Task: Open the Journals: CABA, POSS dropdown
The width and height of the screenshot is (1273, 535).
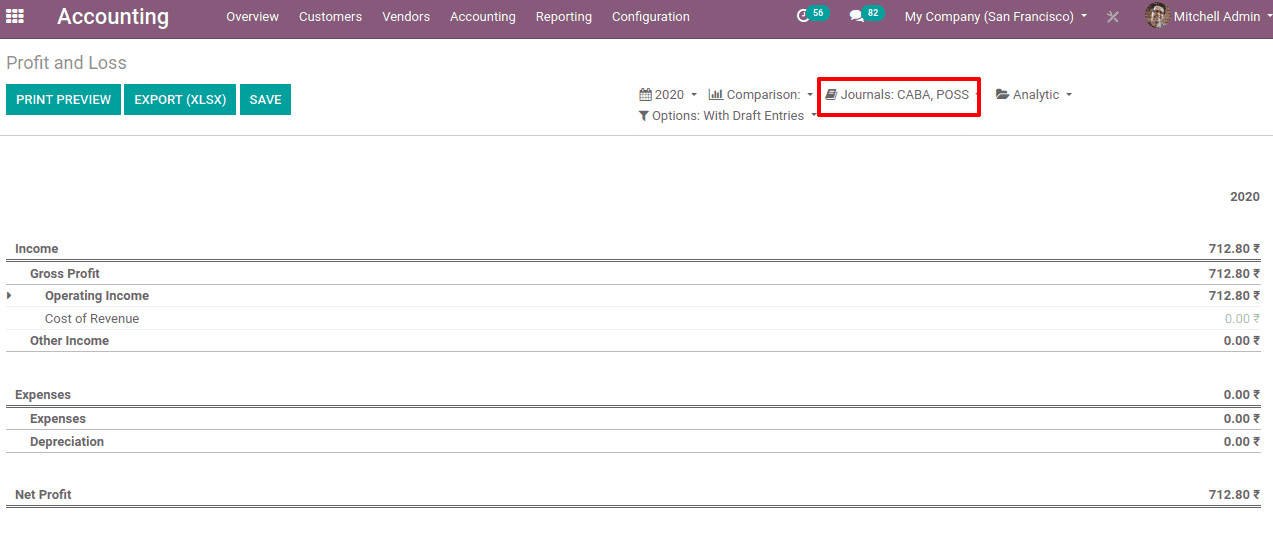Action: [x=902, y=95]
